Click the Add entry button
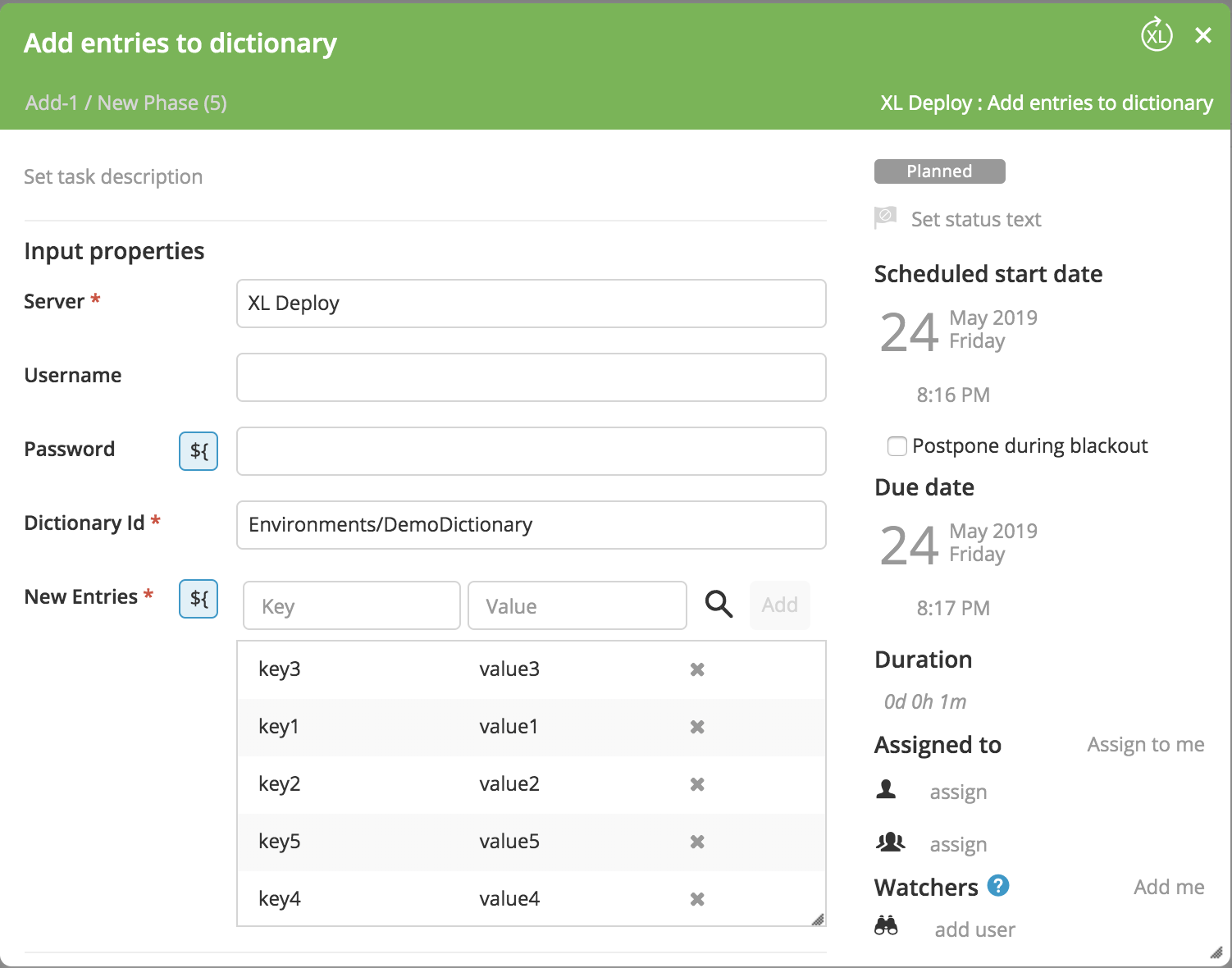The height and width of the screenshot is (968, 1232). [779, 605]
